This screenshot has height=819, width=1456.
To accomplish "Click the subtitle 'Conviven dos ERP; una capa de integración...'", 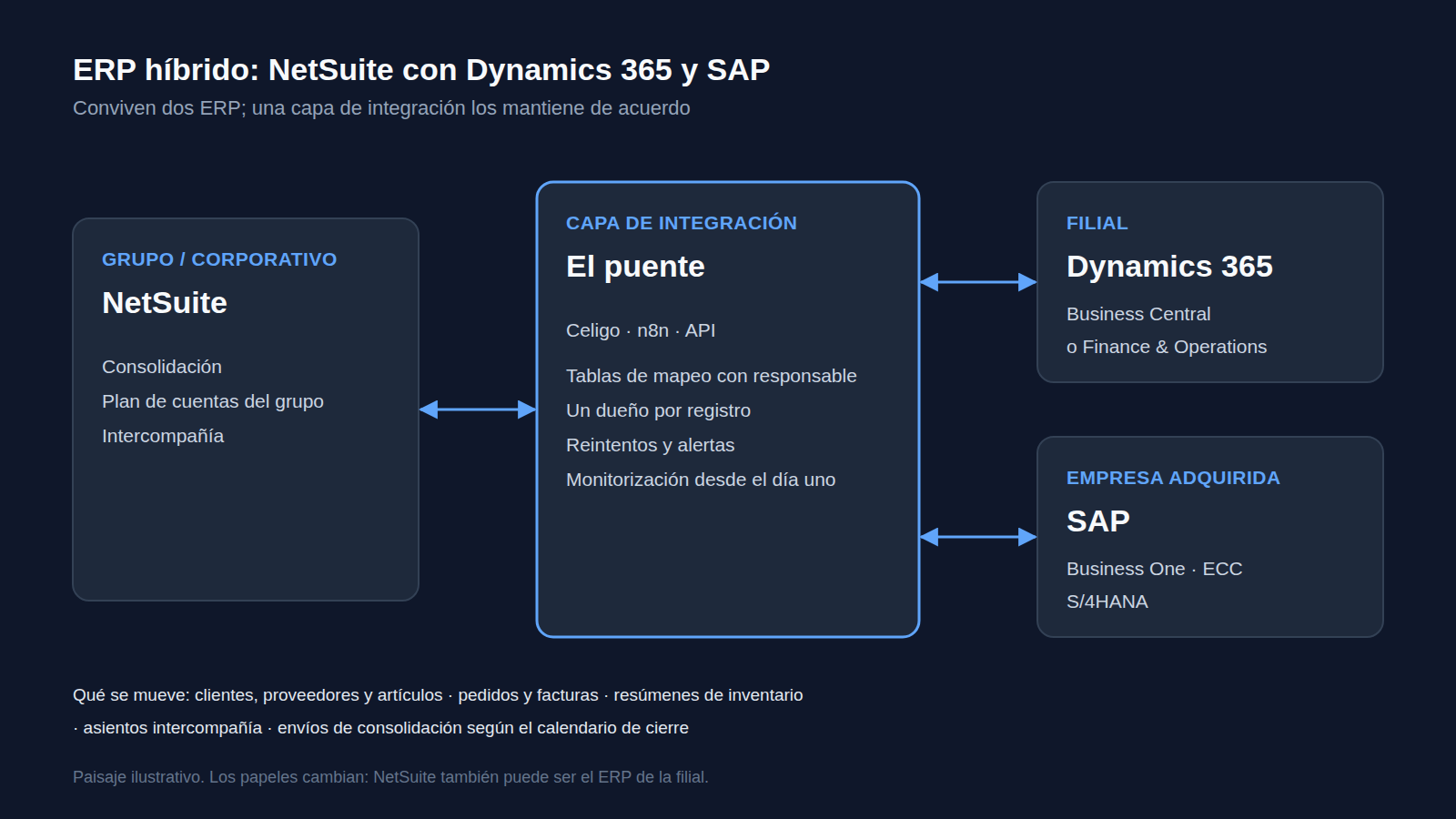I will click(x=381, y=108).
